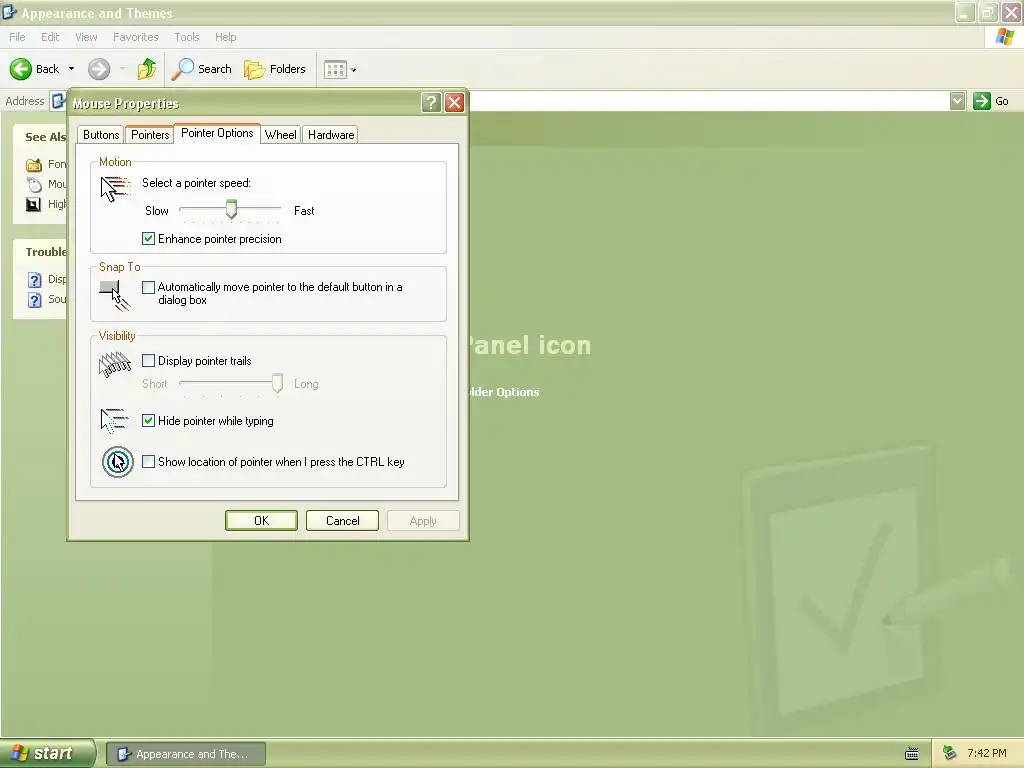This screenshot has width=1024, height=768.
Task: Close Mouse Properties with red X
Action: (454, 103)
